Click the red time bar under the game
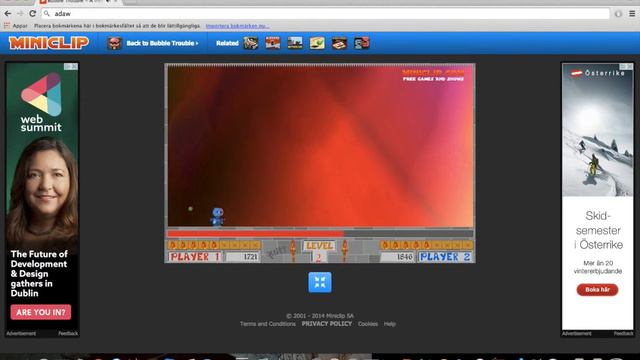This screenshot has width=640, height=360. tap(256, 233)
